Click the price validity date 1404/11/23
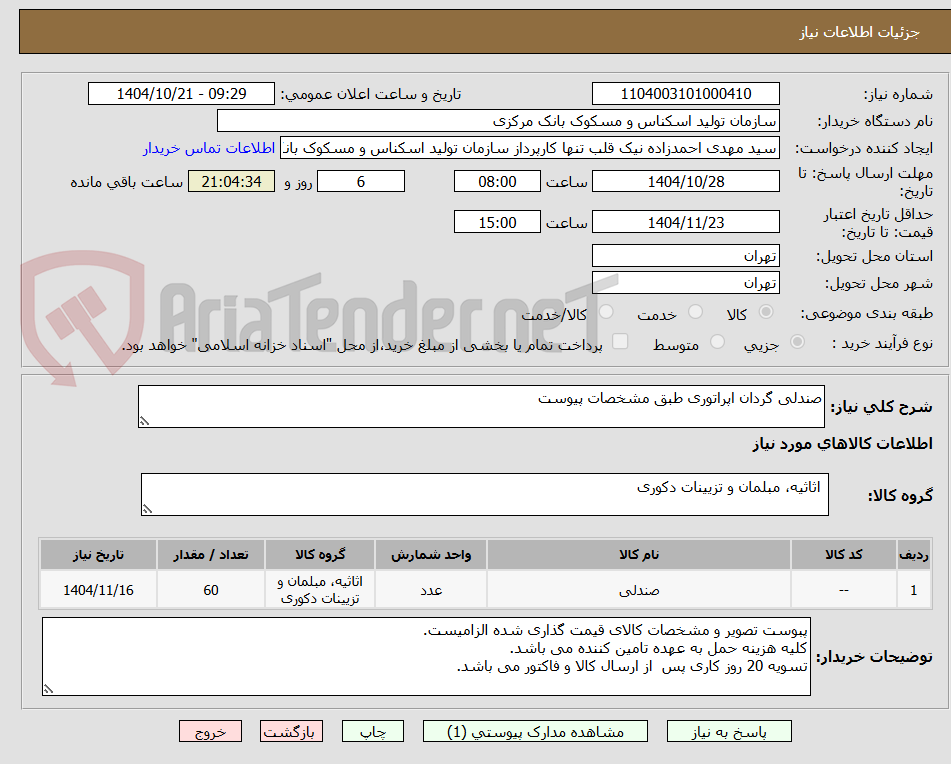This screenshot has height=764, width=951. (x=685, y=222)
